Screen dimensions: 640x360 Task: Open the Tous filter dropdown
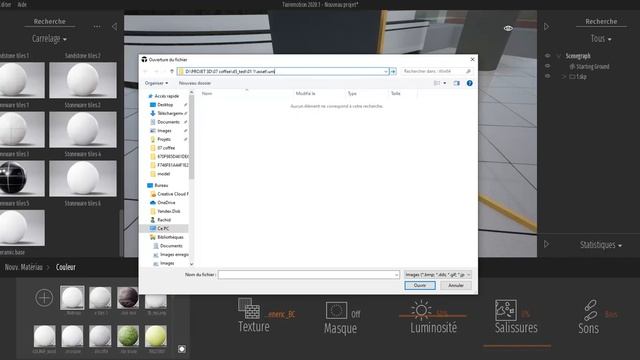[601, 39]
